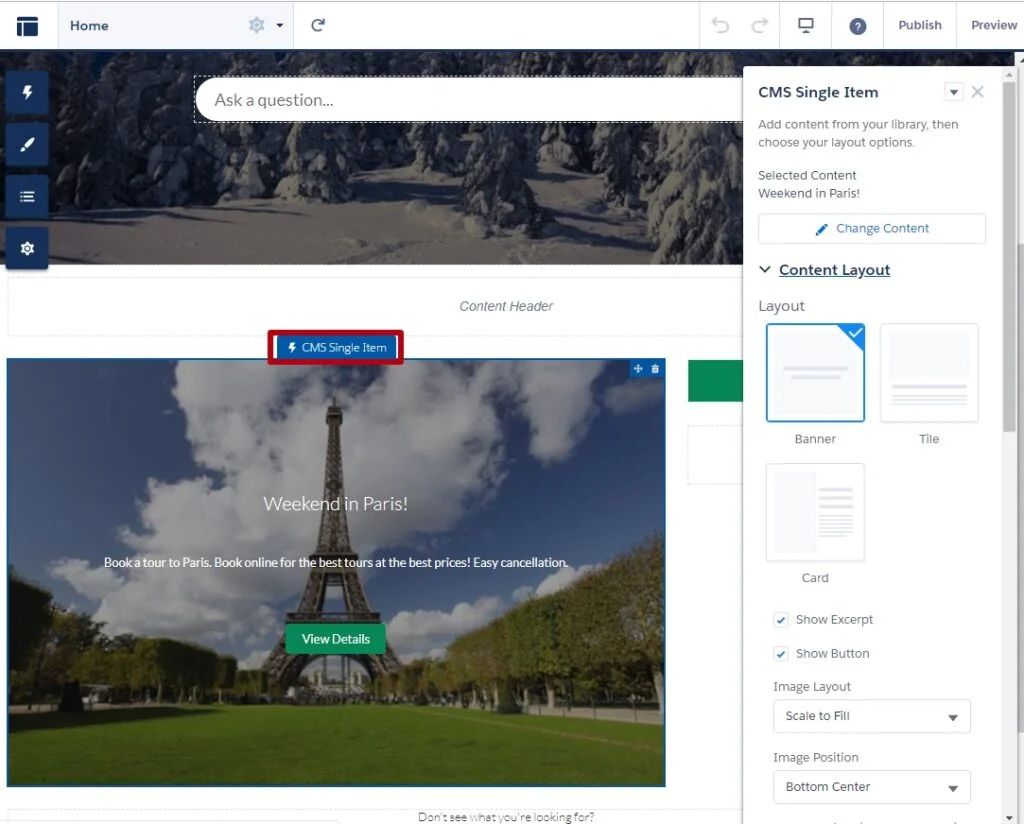Click the page properties gear icon

pos(257,25)
